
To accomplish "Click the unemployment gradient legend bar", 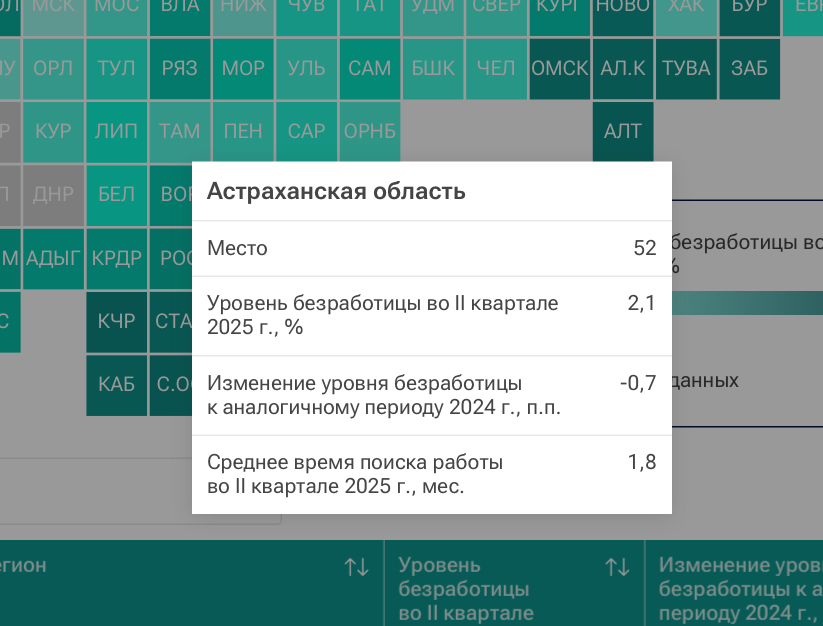I will pos(746,304).
